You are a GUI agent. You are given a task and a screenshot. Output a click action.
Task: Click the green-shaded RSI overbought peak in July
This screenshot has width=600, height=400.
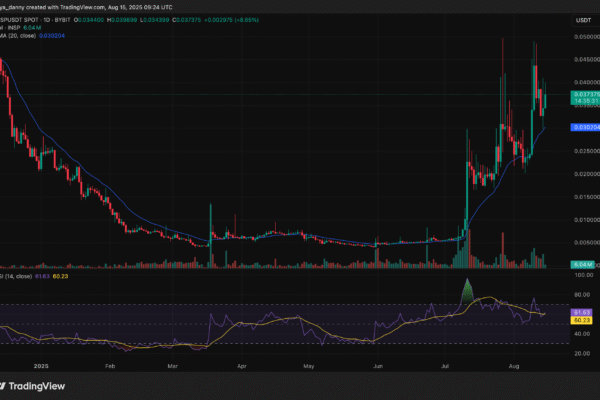click(465, 290)
